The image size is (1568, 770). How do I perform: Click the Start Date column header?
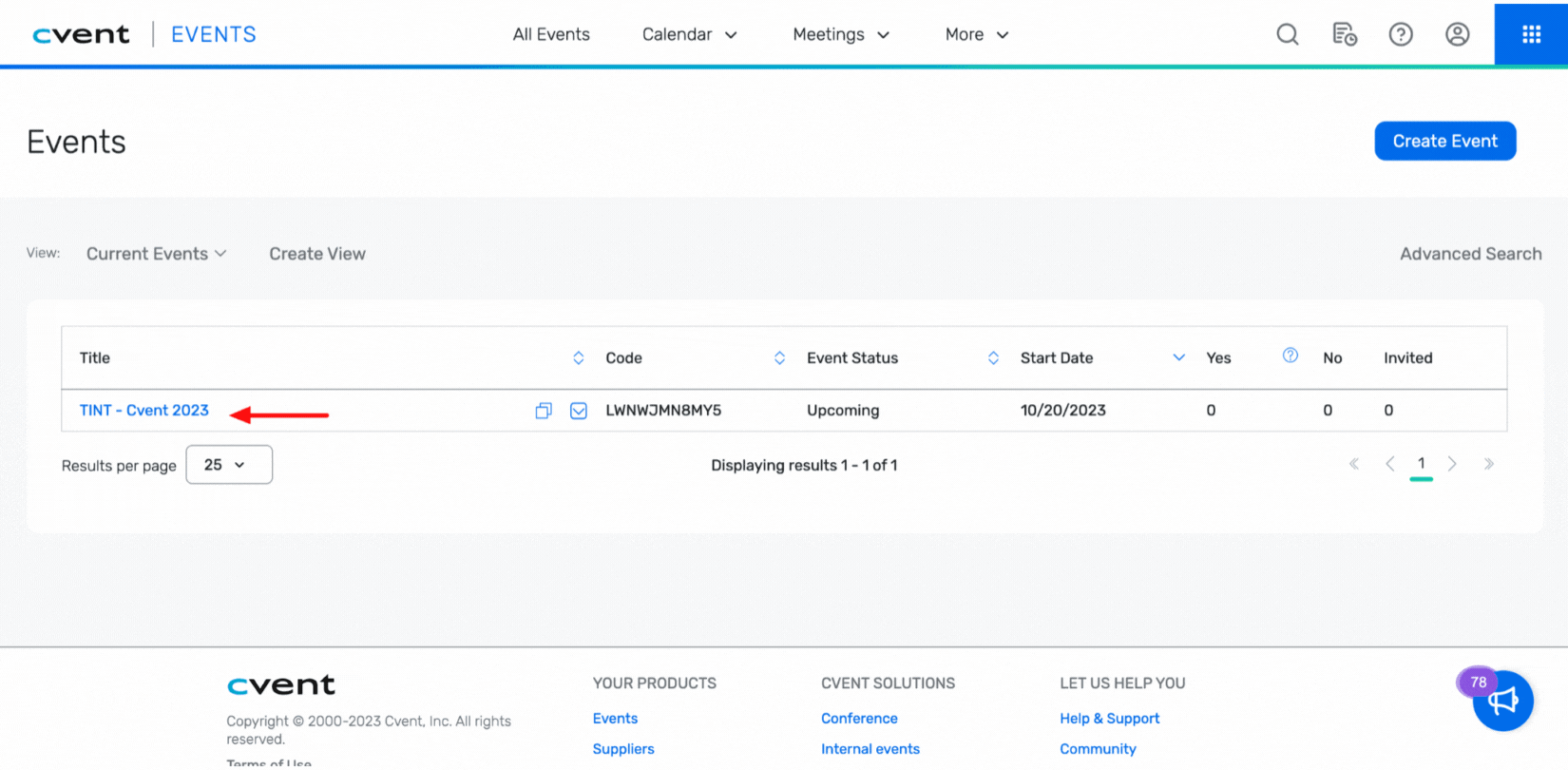(1057, 358)
